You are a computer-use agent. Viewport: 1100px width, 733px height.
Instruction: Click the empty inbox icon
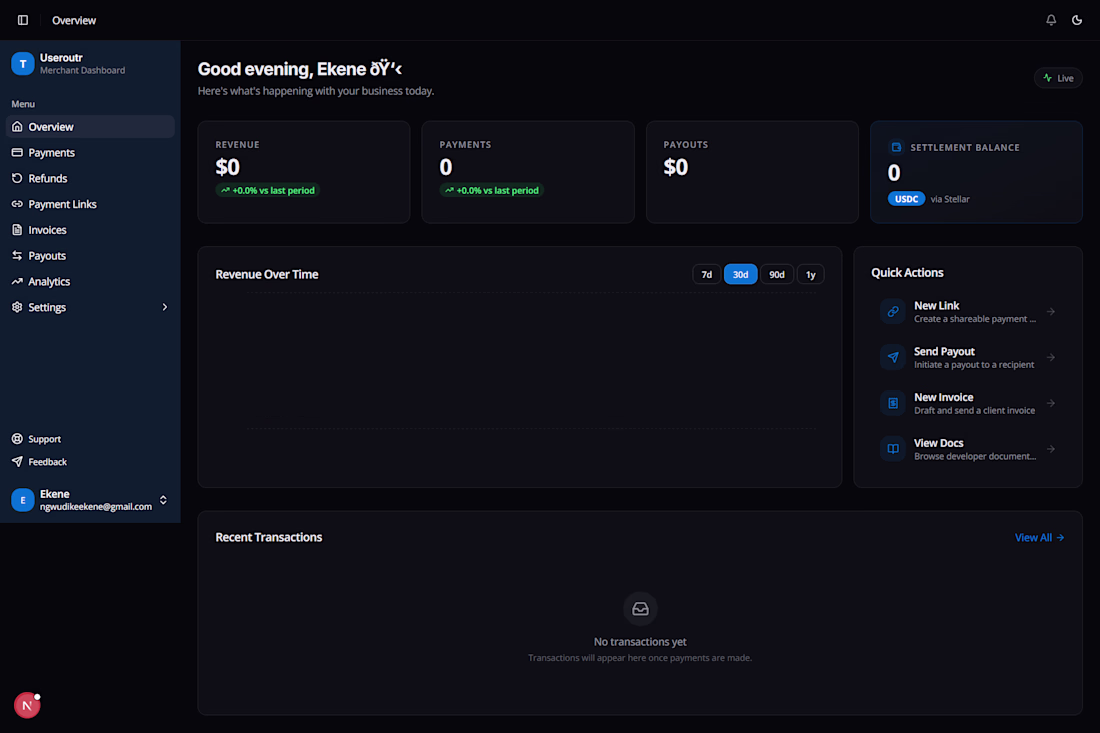click(640, 609)
